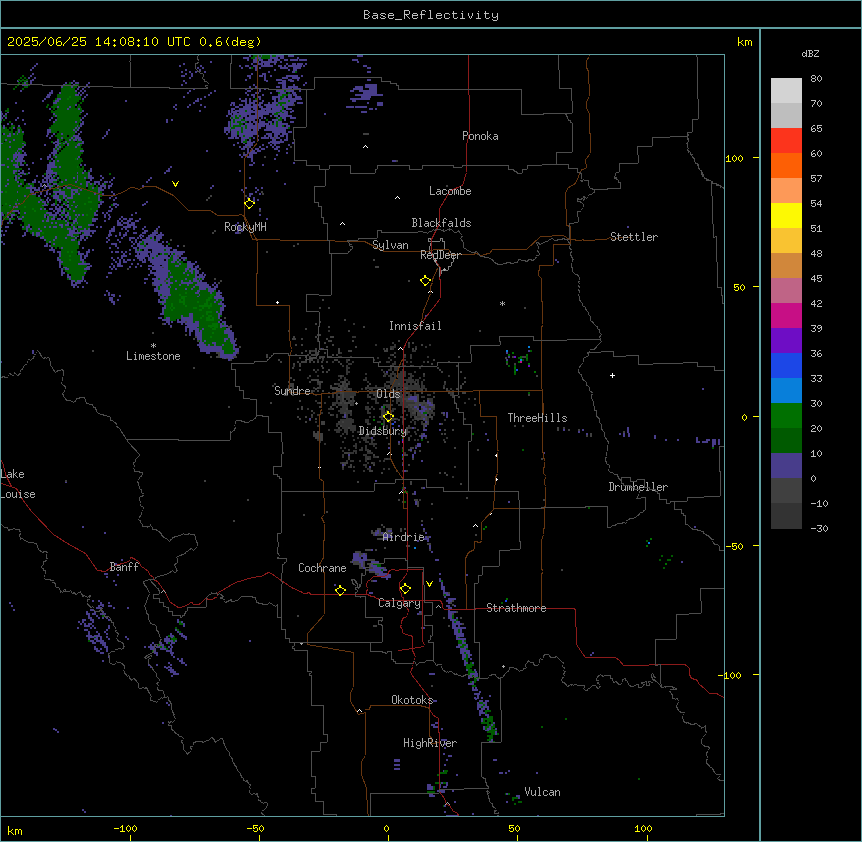Image resolution: width=862 pixels, height=842 pixels.
Task: Click the white asterisk marker east of Innisfail
Action: [502, 303]
